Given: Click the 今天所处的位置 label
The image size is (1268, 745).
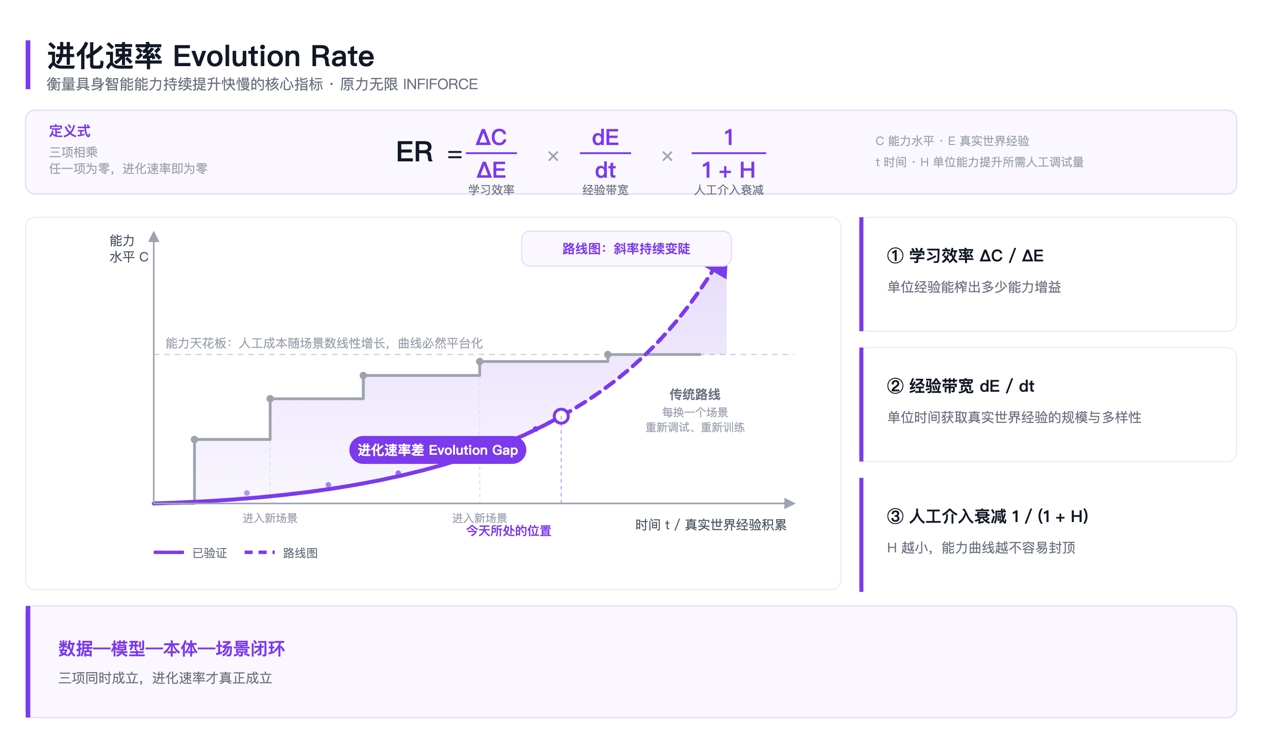Looking at the screenshot, I should coord(508,531).
